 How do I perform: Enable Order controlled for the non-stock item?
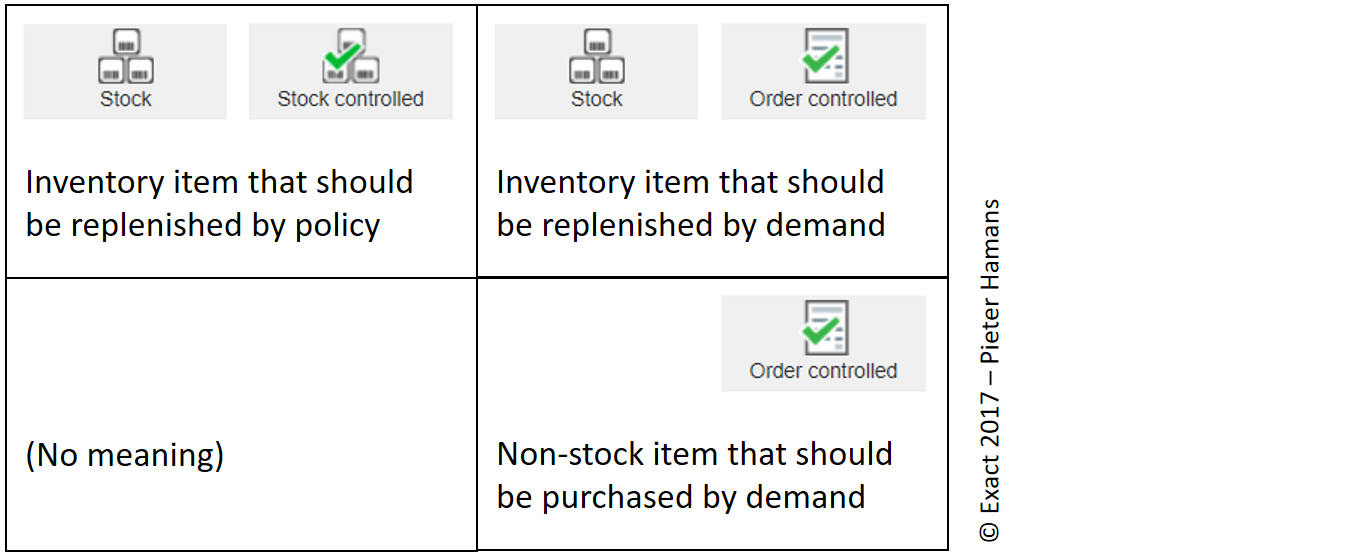point(823,343)
